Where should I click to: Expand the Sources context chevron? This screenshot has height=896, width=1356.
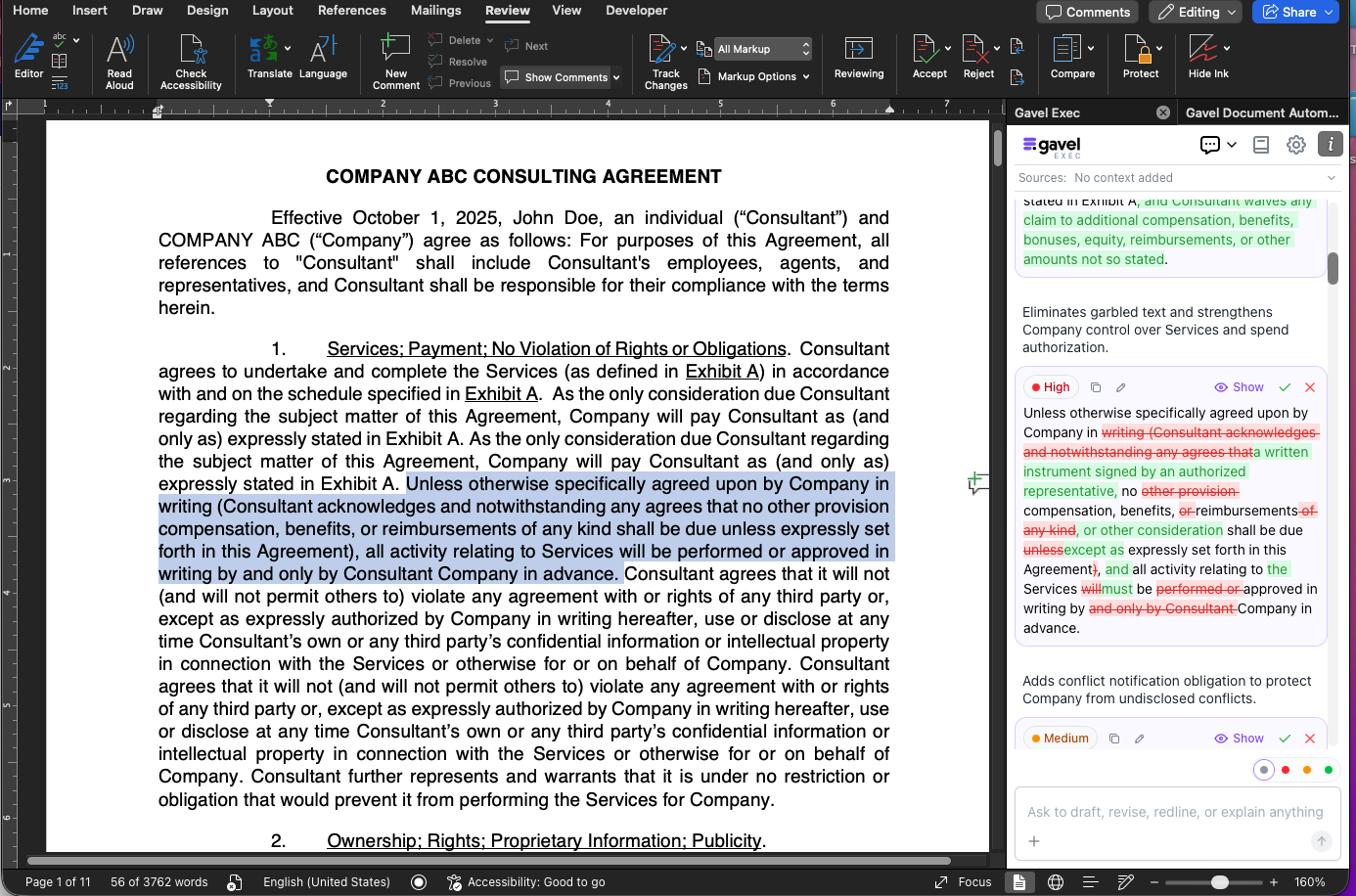[1331, 178]
